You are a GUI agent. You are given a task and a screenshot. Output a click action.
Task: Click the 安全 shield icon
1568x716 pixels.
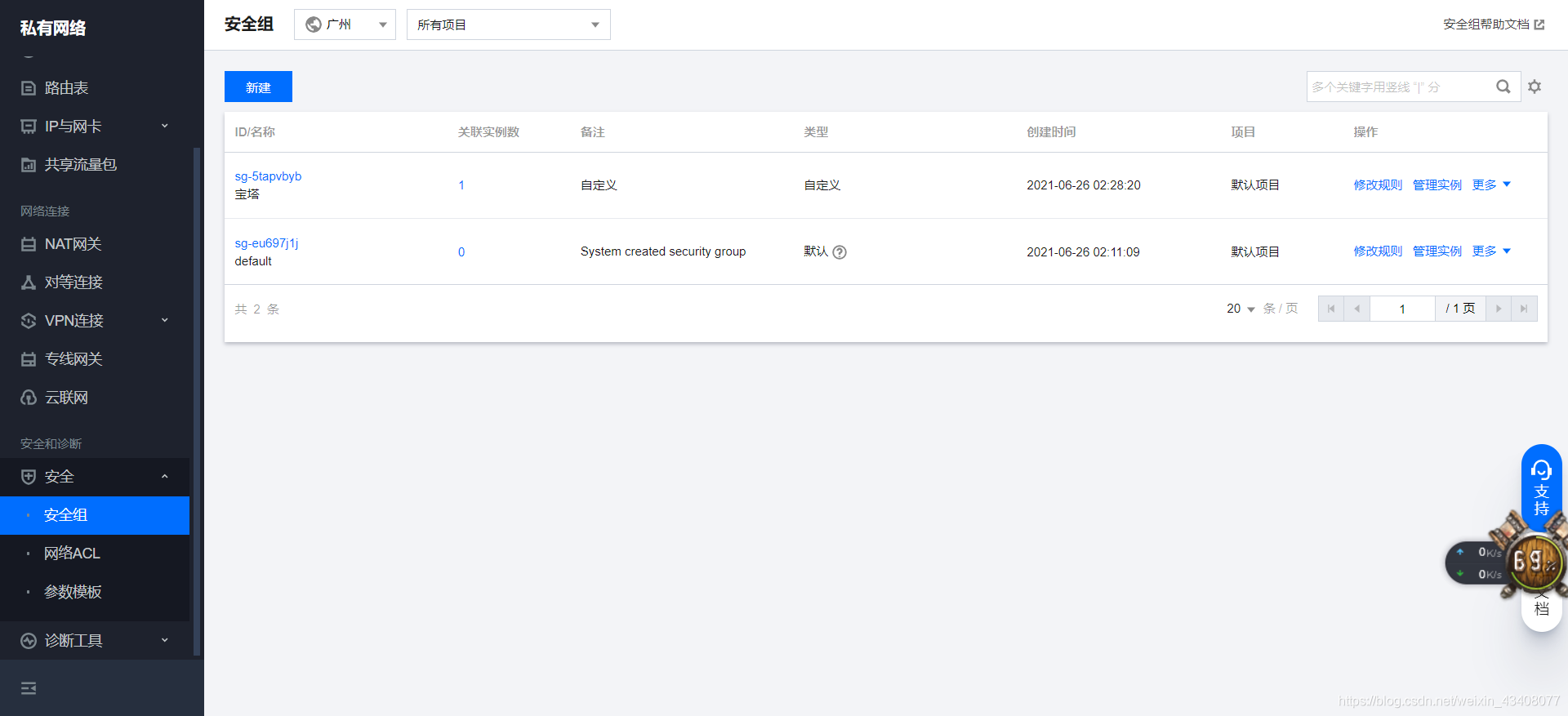pyautogui.click(x=29, y=477)
